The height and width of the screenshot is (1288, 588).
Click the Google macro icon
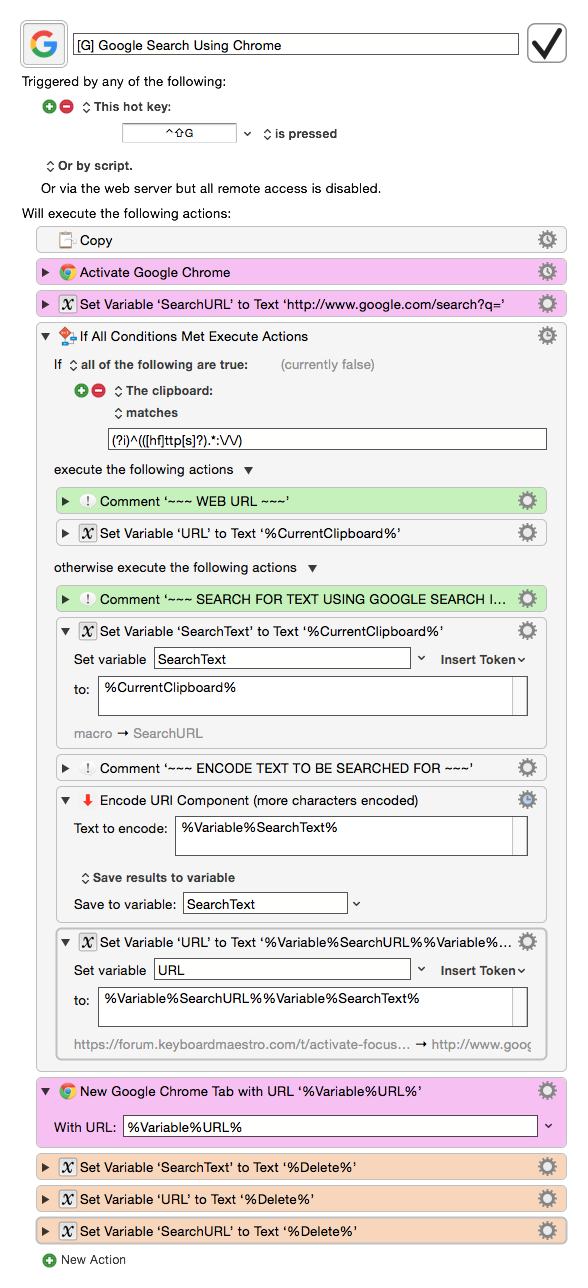coord(45,44)
